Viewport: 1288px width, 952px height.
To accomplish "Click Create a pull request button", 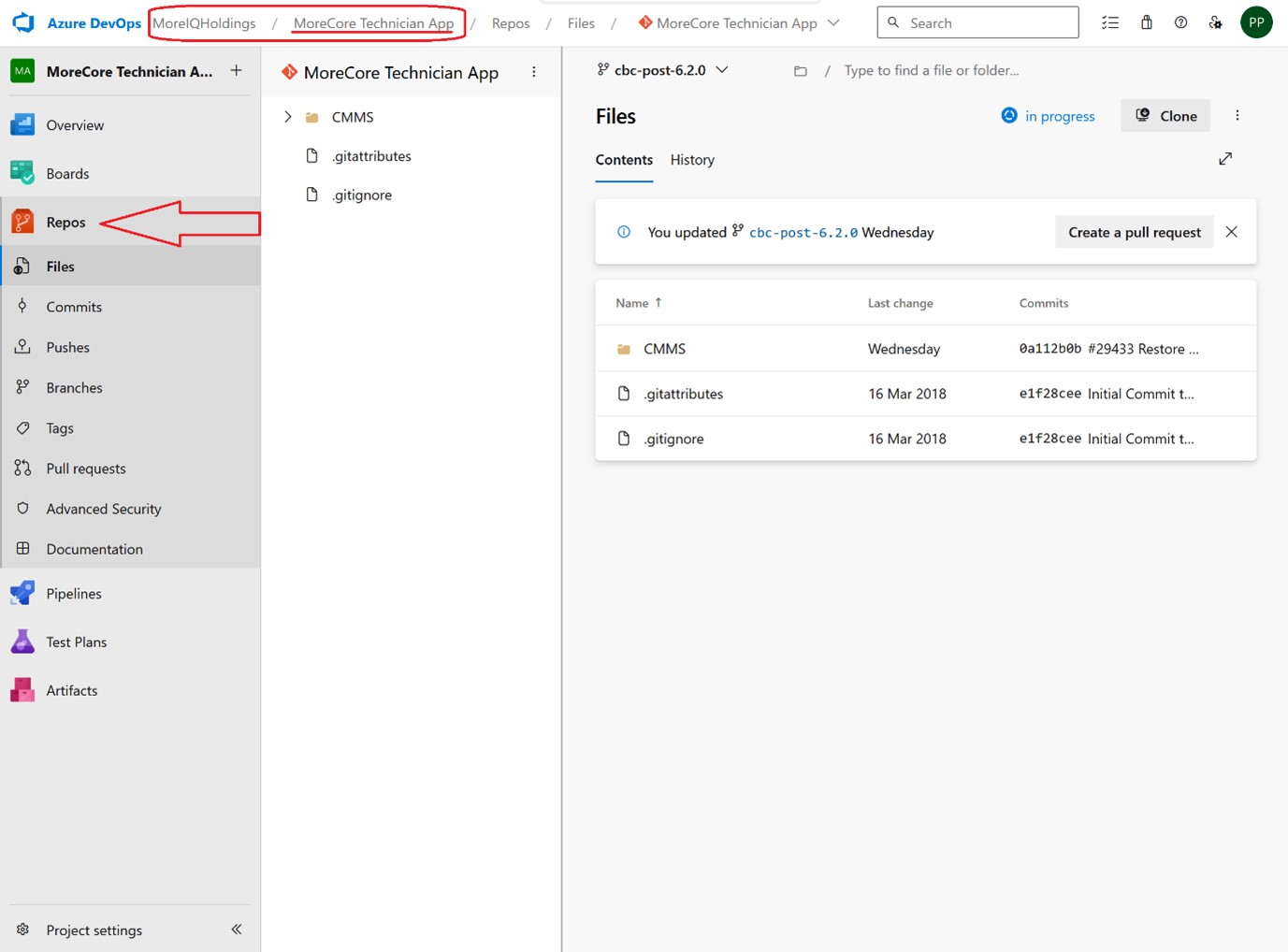I will (x=1134, y=232).
